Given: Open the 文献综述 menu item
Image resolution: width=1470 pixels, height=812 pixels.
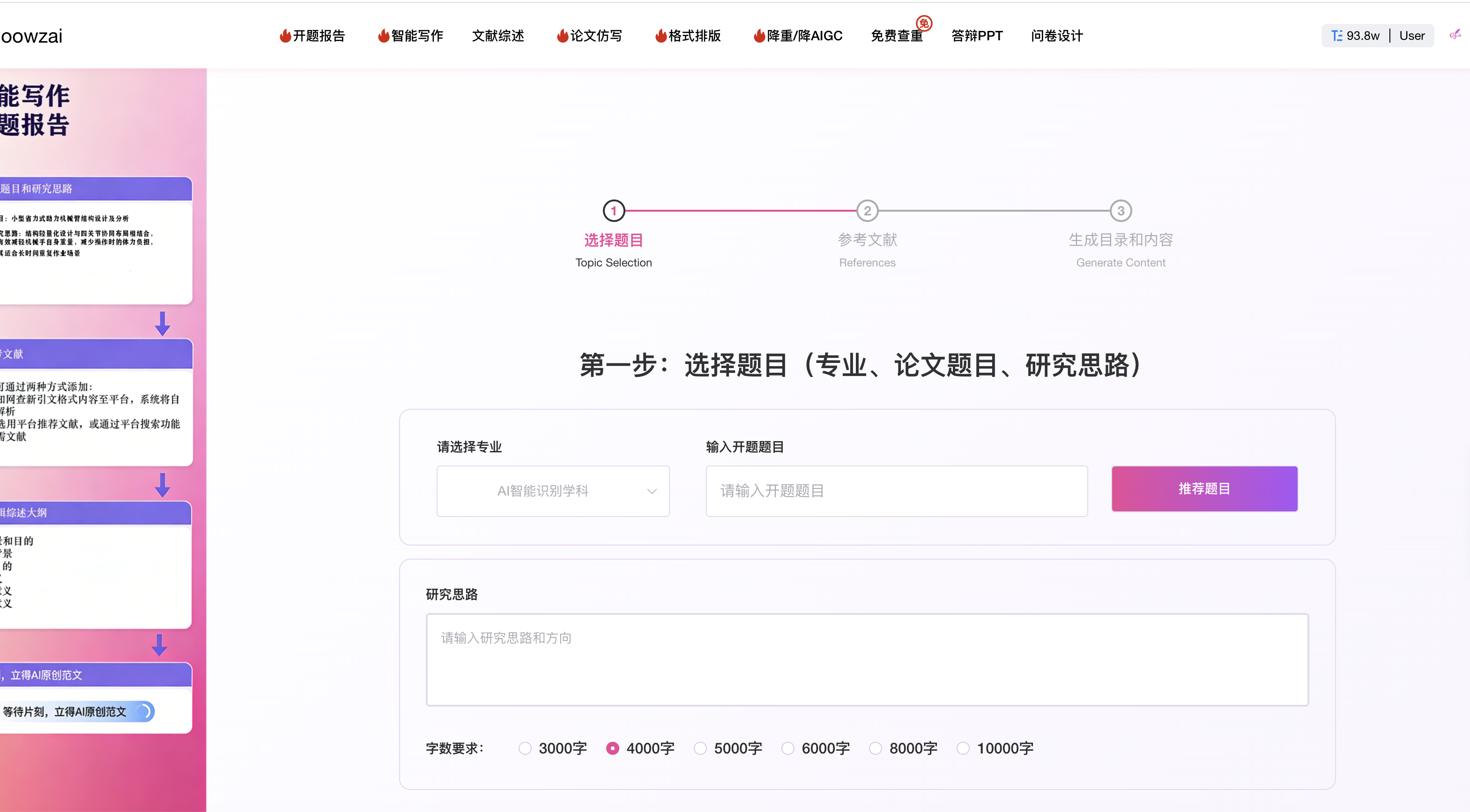Looking at the screenshot, I should click(x=497, y=36).
